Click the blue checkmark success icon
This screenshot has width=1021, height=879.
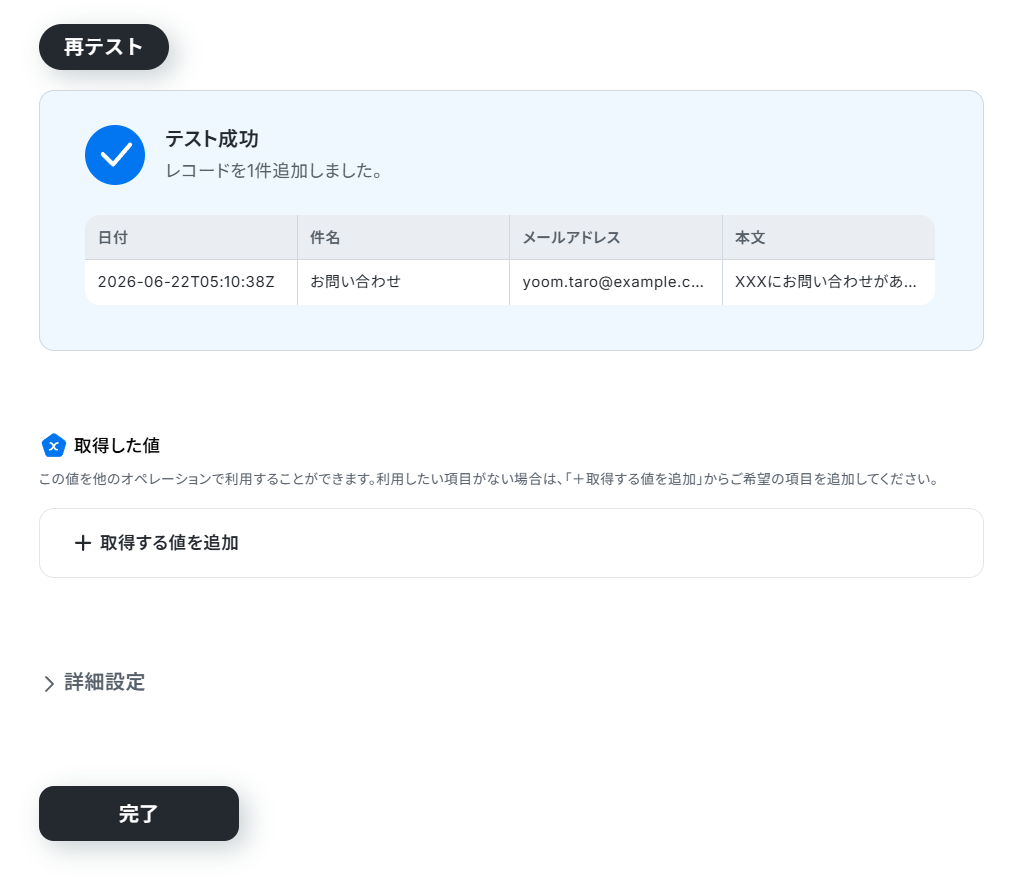[115, 155]
